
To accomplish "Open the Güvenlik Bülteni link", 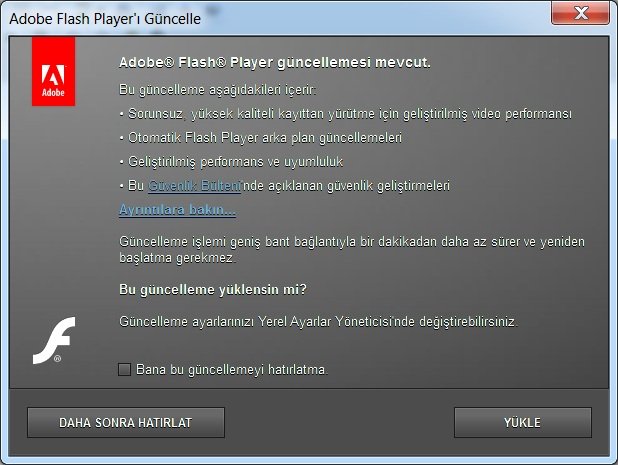I will coord(194,186).
